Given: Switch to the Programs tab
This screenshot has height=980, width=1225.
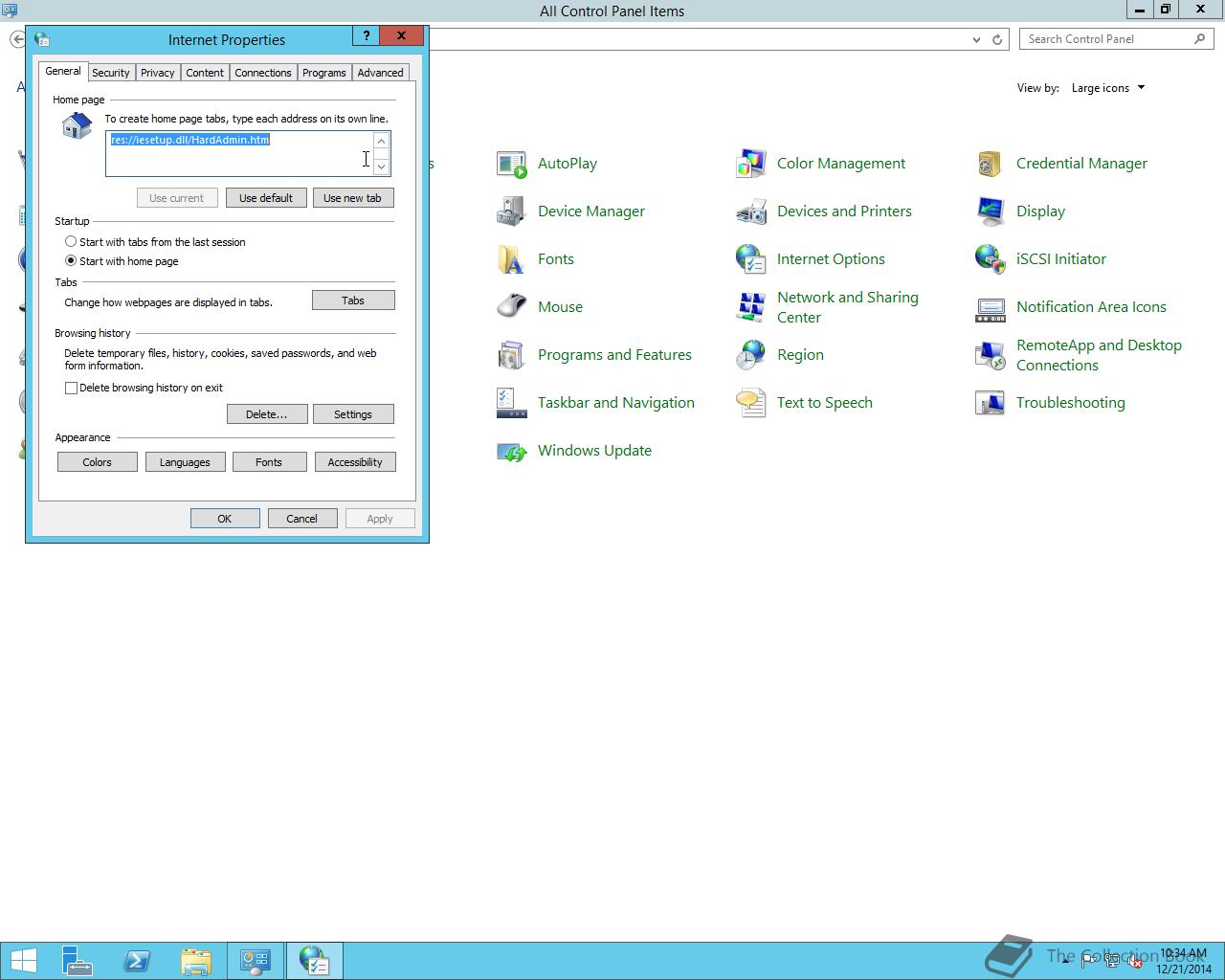Looking at the screenshot, I should coord(324,73).
